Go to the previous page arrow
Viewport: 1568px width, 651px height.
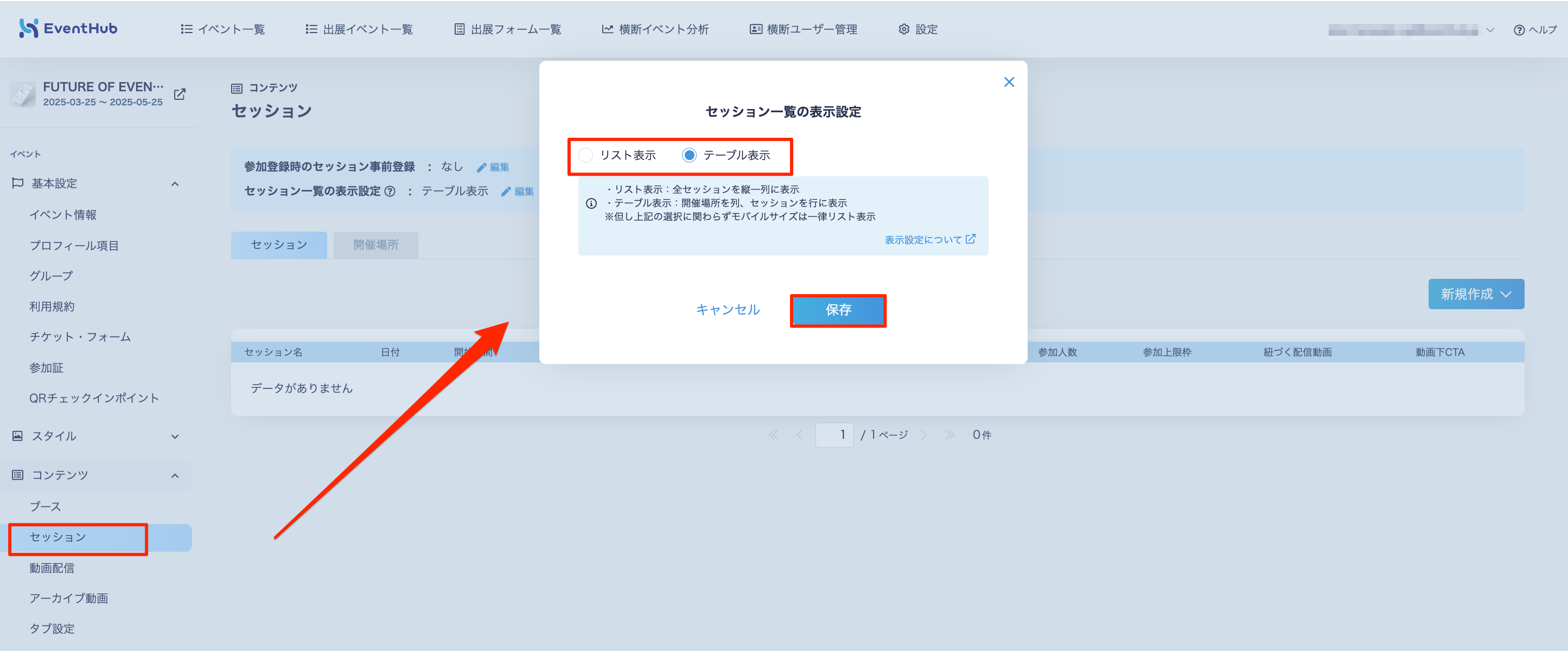(799, 435)
